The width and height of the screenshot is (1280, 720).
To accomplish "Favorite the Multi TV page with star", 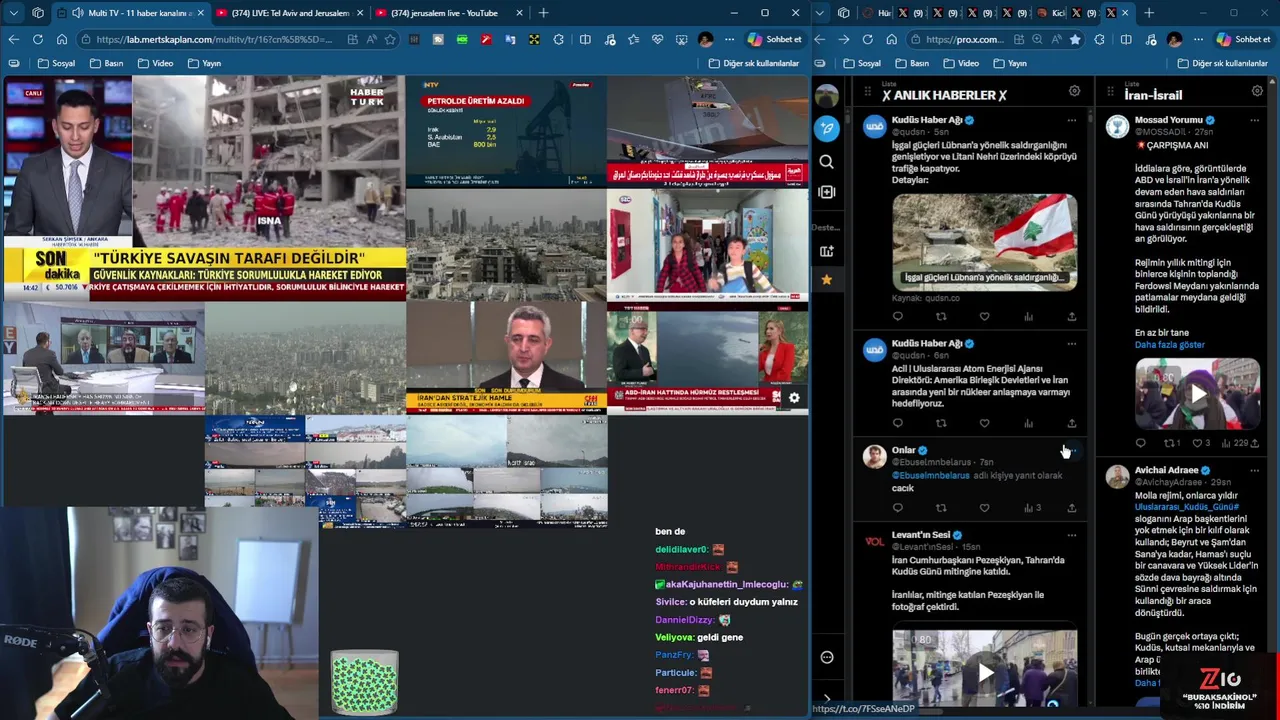I will (x=390, y=39).
